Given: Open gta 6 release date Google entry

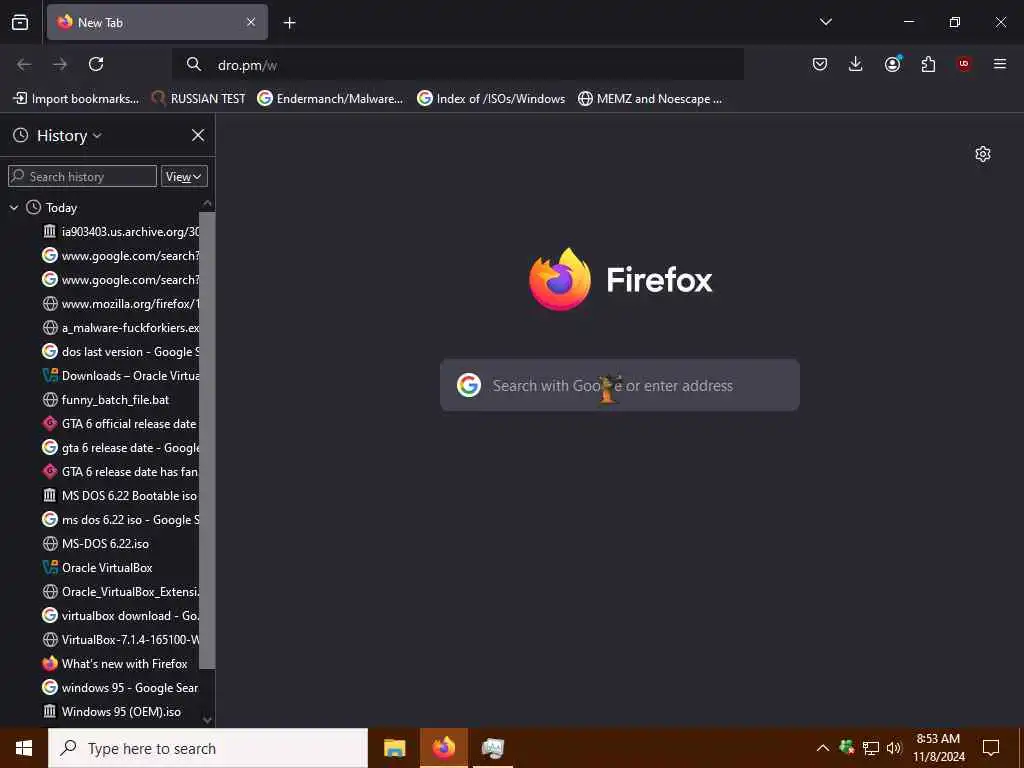Looking at the screenshot, I should click(x=120, y=447).
